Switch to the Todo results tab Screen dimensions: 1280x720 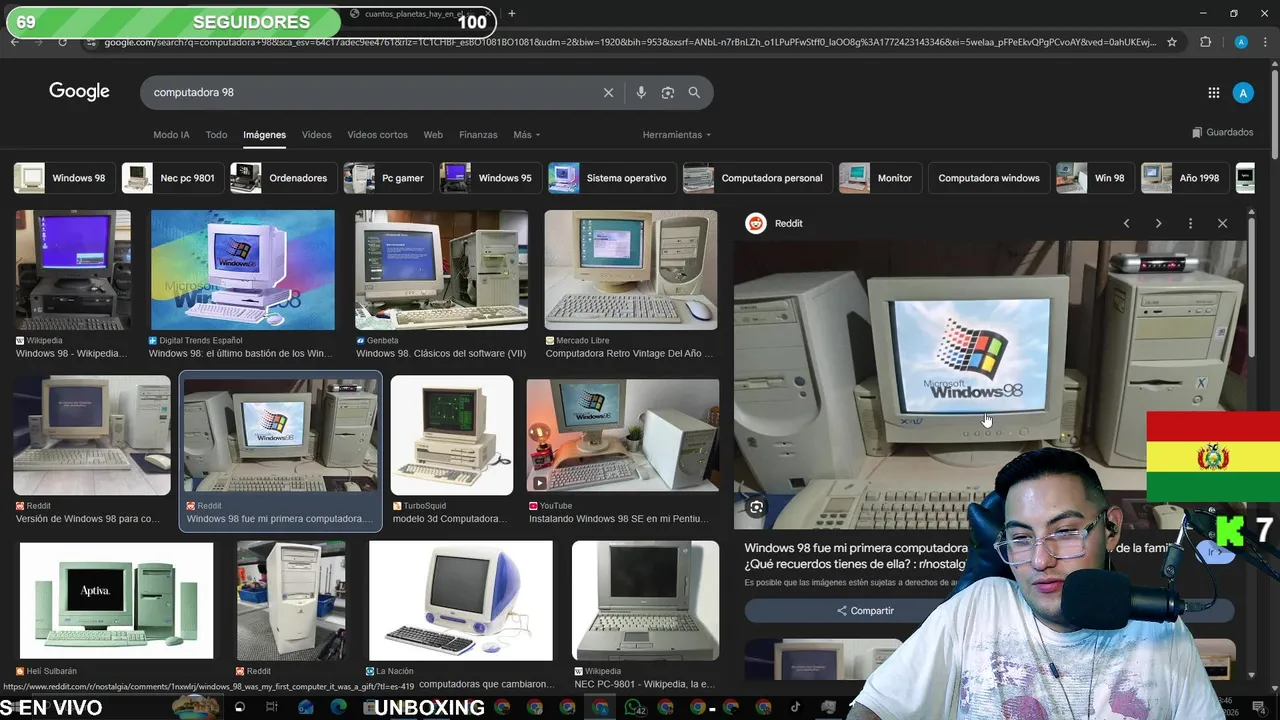(x=216, y=135)
